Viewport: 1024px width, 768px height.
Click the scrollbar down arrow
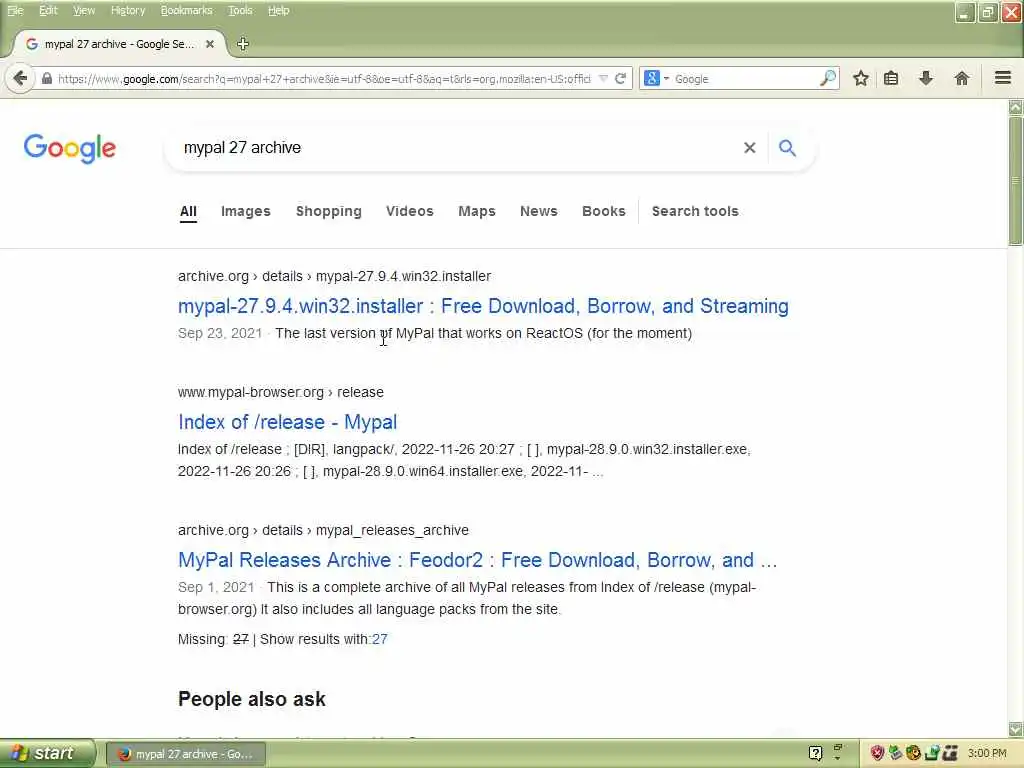[x=1016, y=729]
